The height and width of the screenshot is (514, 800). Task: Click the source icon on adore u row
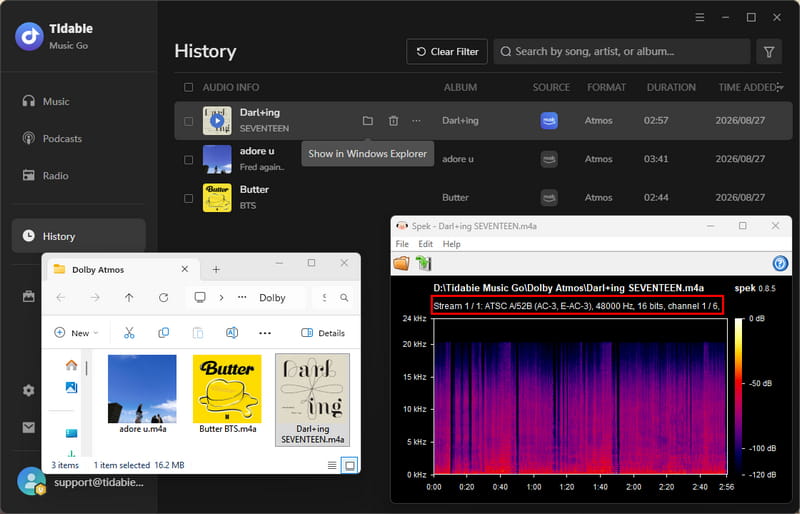[x=549, y=159]
